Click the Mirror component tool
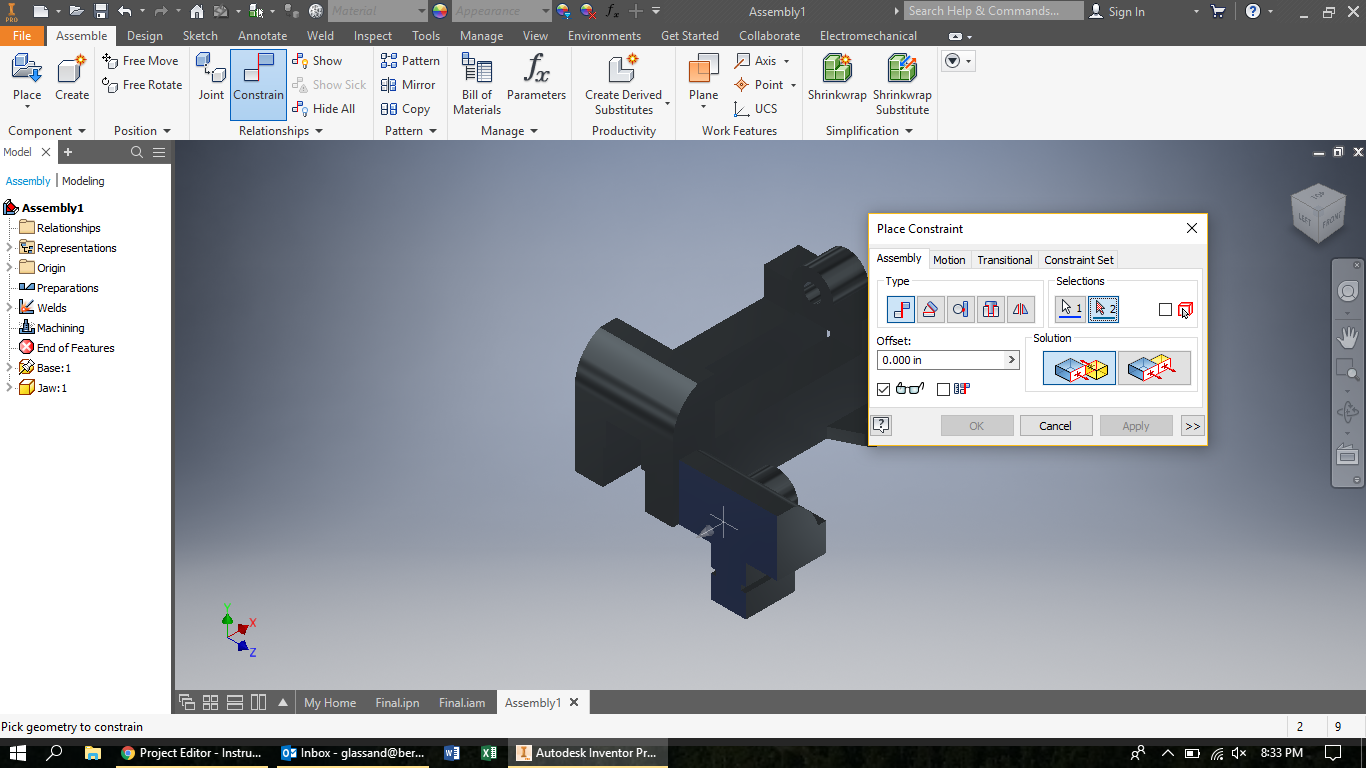 pyautogui.click(x=407, y=85)
